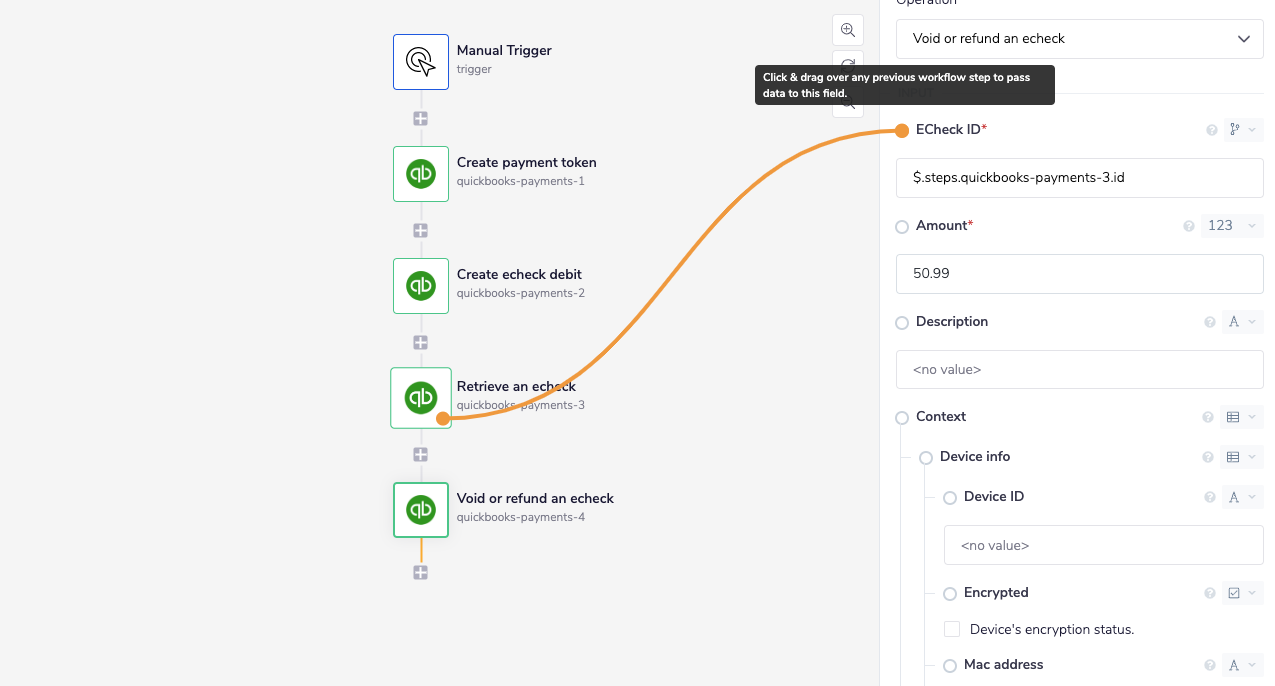The width and height of the screenshot is (1275, 686).
Task: Check the Device's encryption status checkbox
Action: [951, 628]
